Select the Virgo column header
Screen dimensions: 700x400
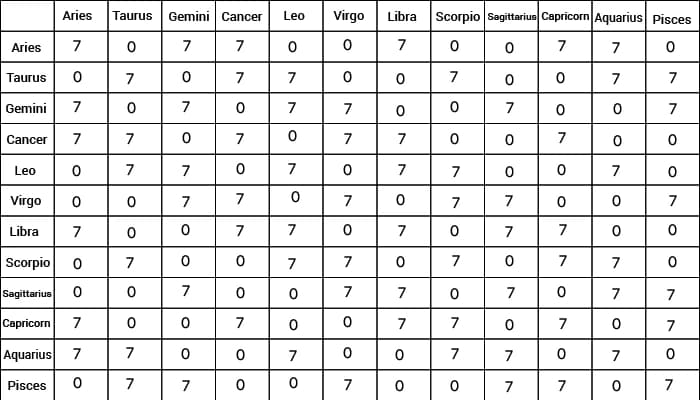pyautogui.click(x=347, y=17)
